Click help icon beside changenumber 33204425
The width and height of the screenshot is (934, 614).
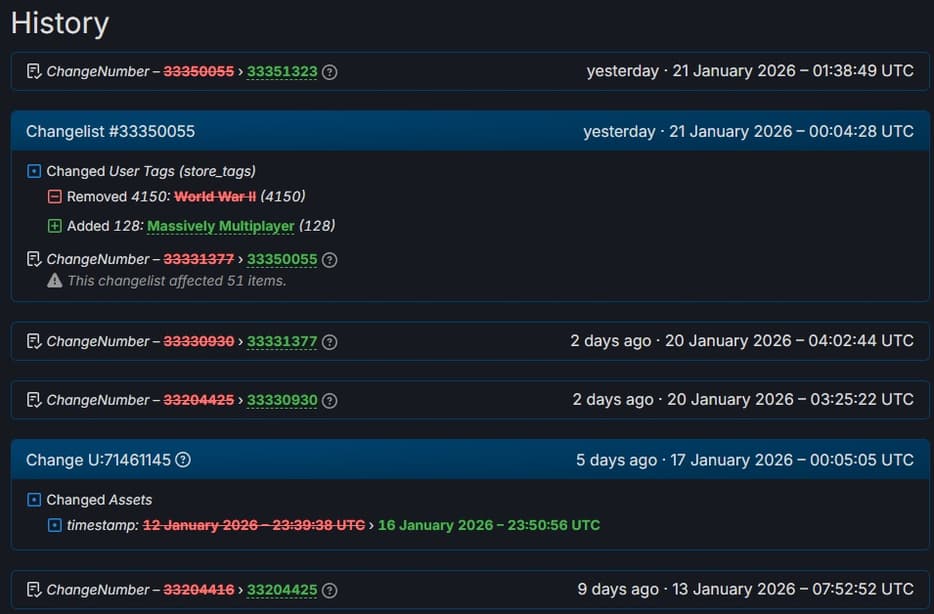[330, 590]
